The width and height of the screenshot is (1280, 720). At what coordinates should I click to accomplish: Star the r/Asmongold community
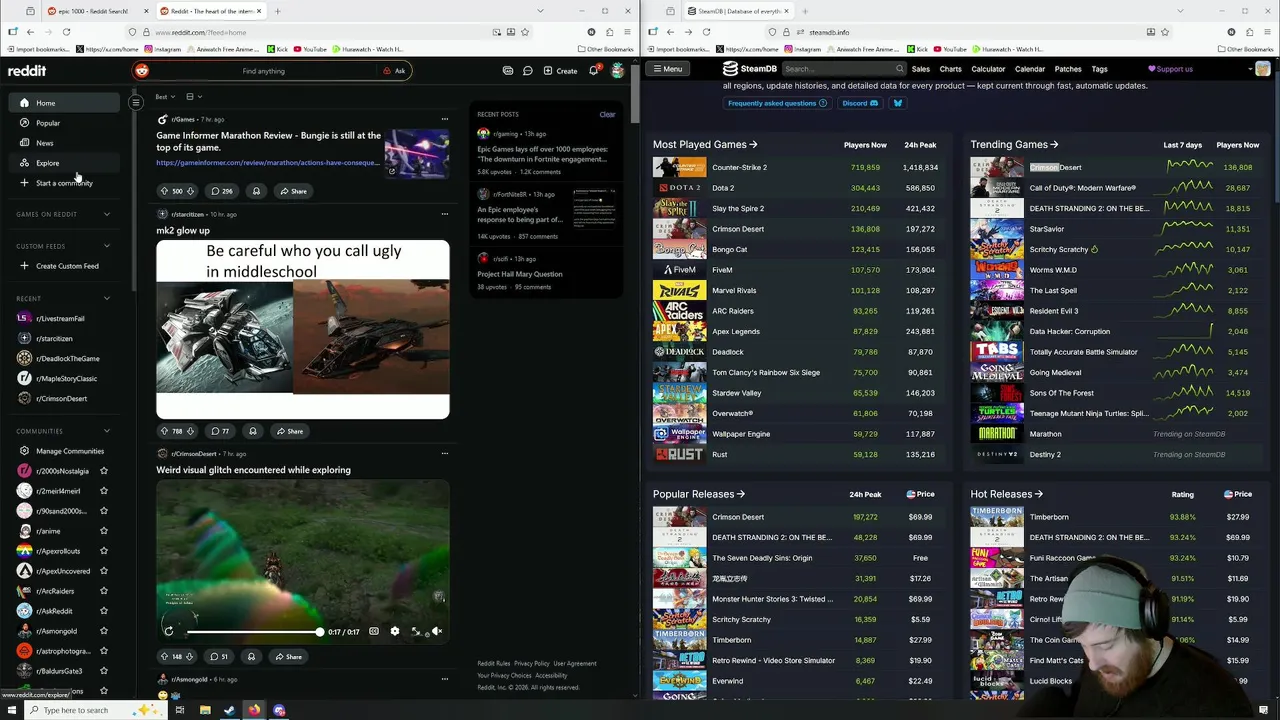tap(103, 631)
